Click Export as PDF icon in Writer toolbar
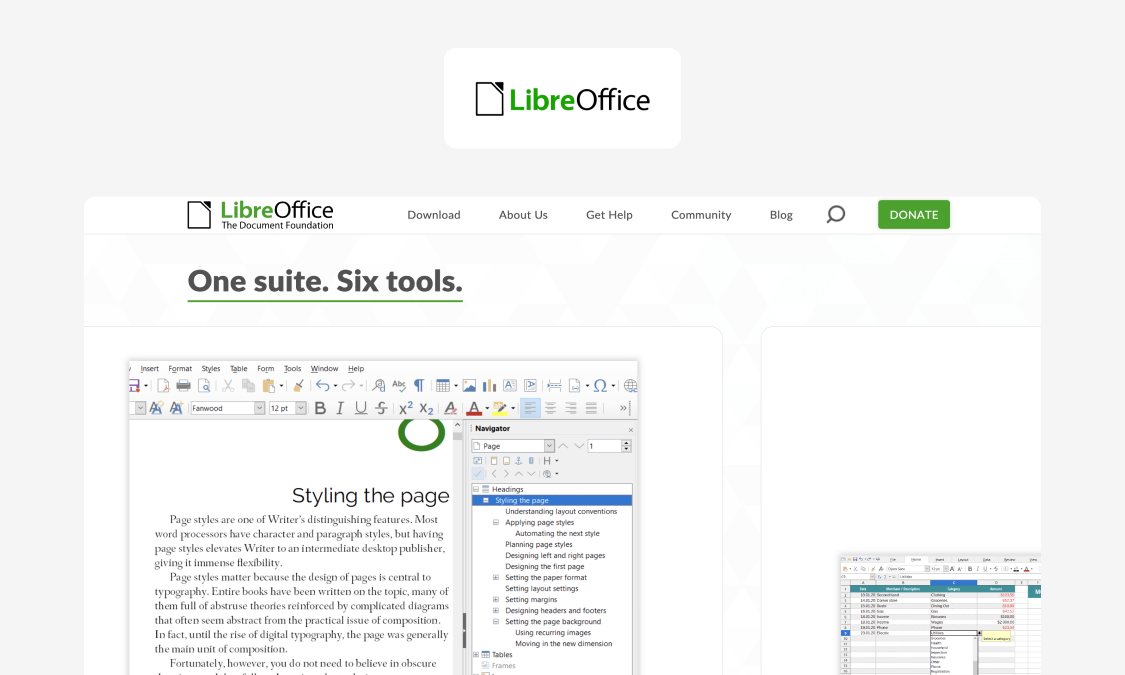 pyautogui.click(x=163, y=385)
